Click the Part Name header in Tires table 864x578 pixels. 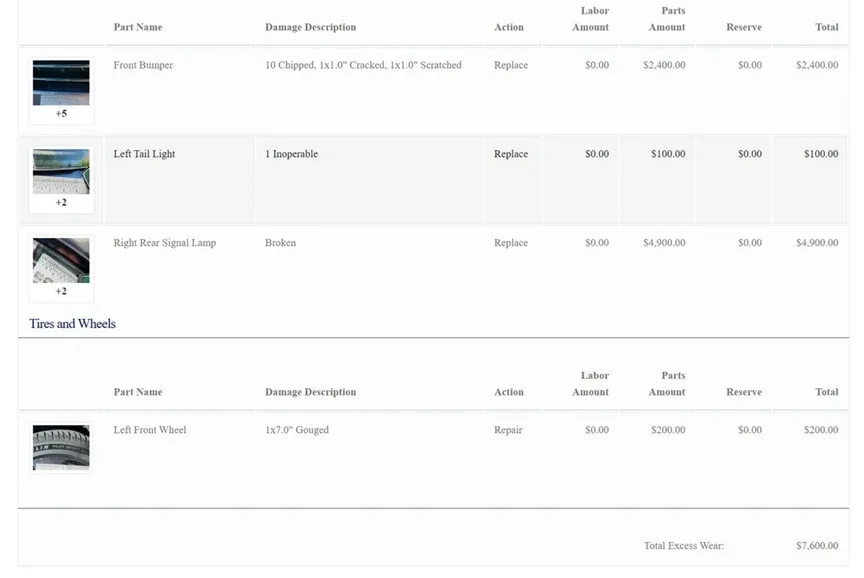tap(138, 392)
